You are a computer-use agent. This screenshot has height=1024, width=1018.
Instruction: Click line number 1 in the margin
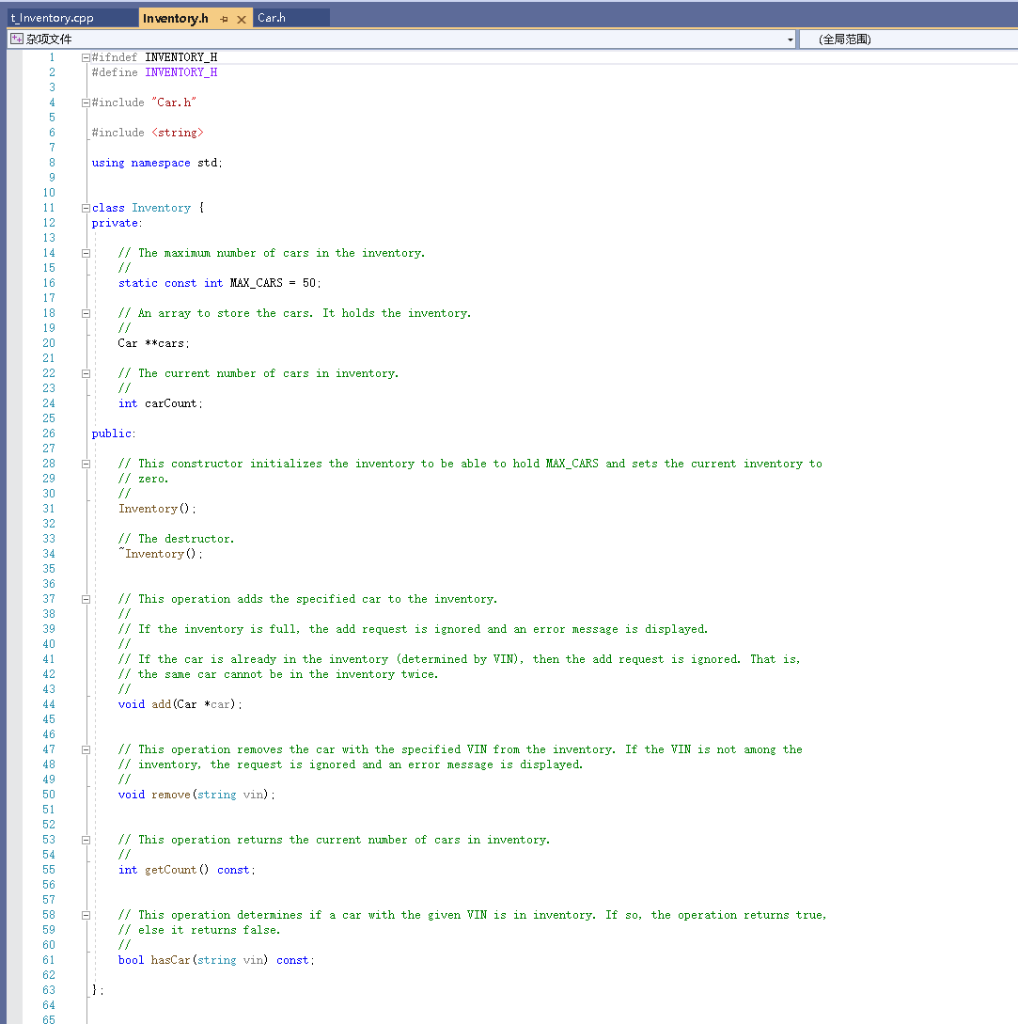click(x=51, y=57)
